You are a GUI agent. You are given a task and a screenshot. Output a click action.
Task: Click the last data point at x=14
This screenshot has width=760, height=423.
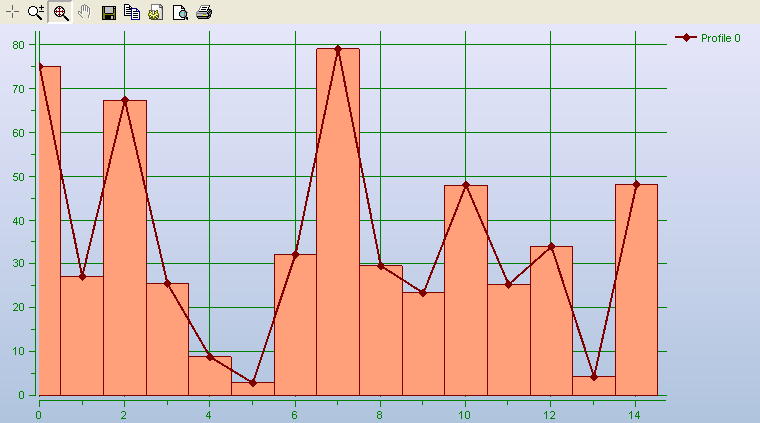coord(636,184)
